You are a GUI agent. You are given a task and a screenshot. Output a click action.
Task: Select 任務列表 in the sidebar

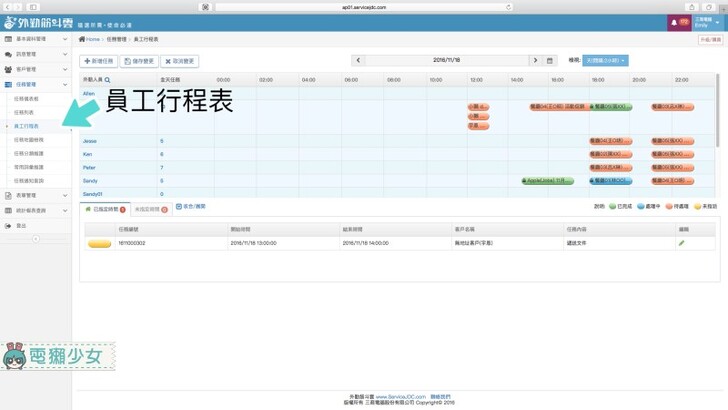24,113
